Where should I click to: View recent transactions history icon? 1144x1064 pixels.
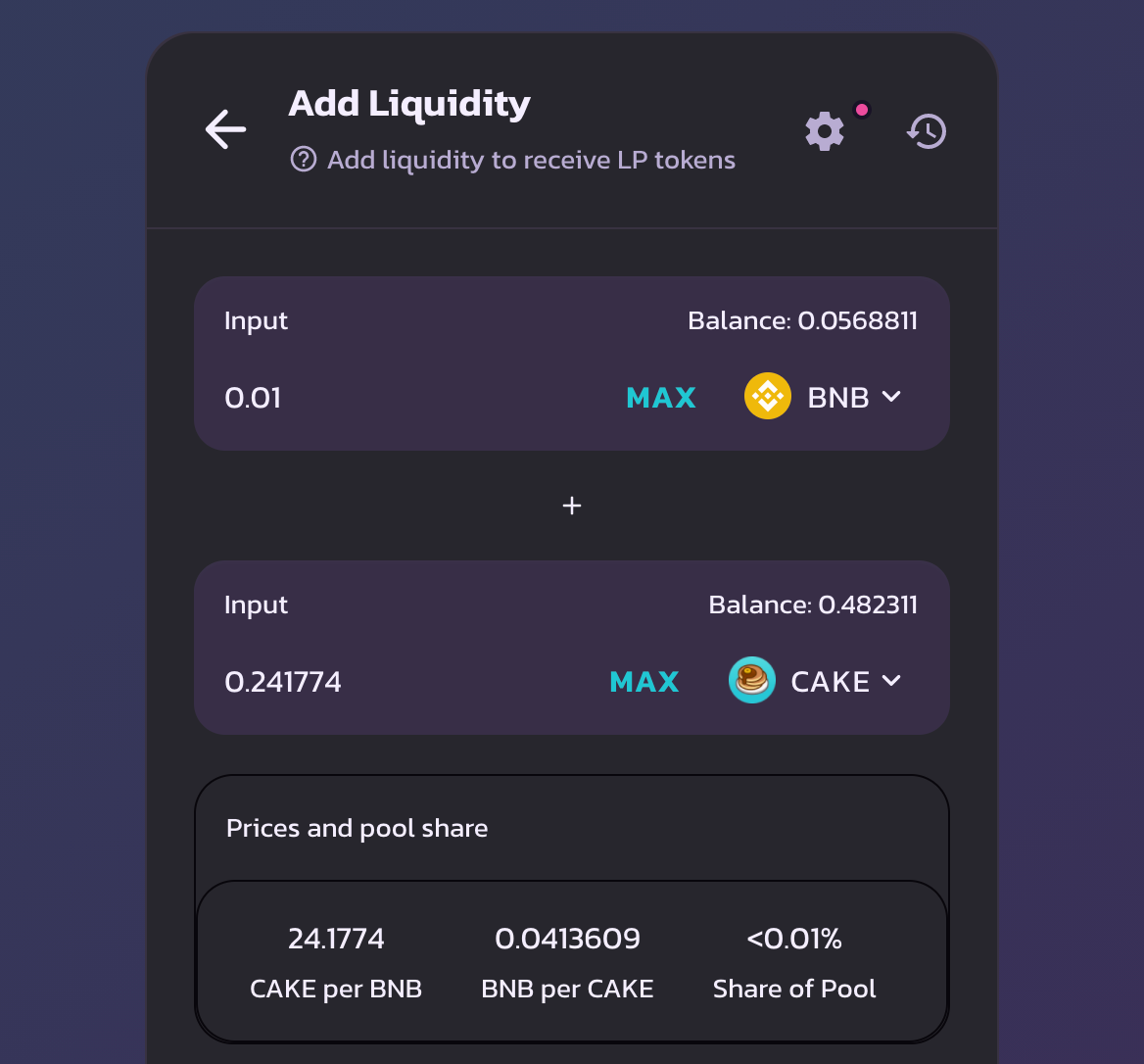[927, 131]
